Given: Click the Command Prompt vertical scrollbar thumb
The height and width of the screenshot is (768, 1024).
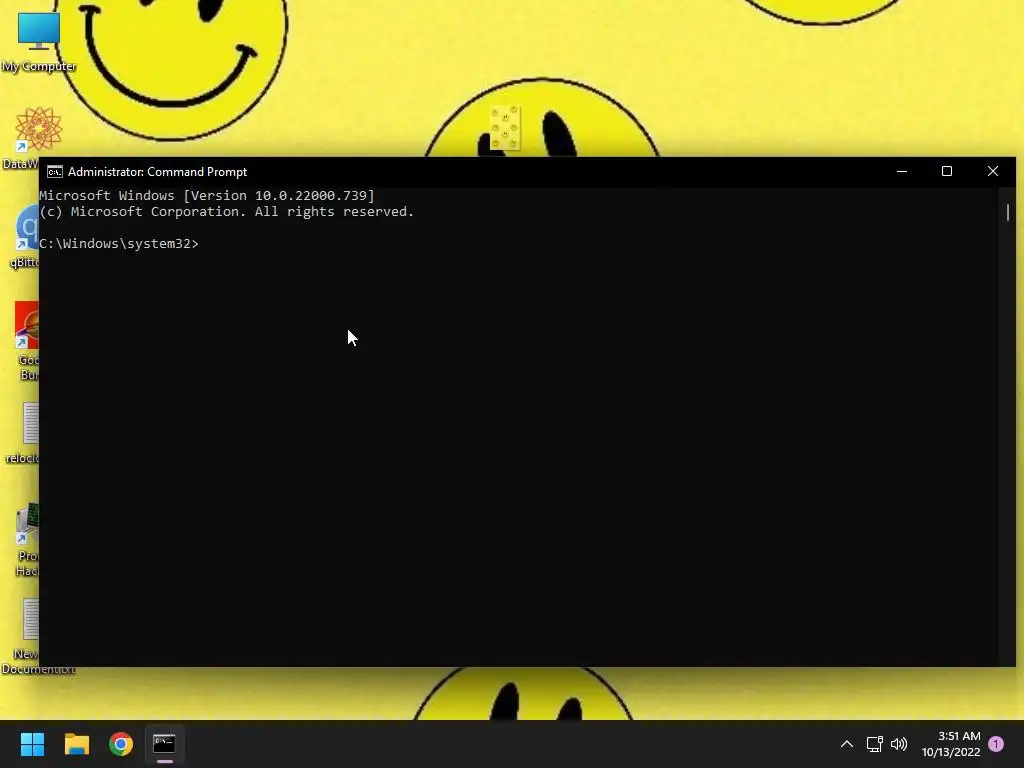Looking at the screenshot, I should point(1008,212).
